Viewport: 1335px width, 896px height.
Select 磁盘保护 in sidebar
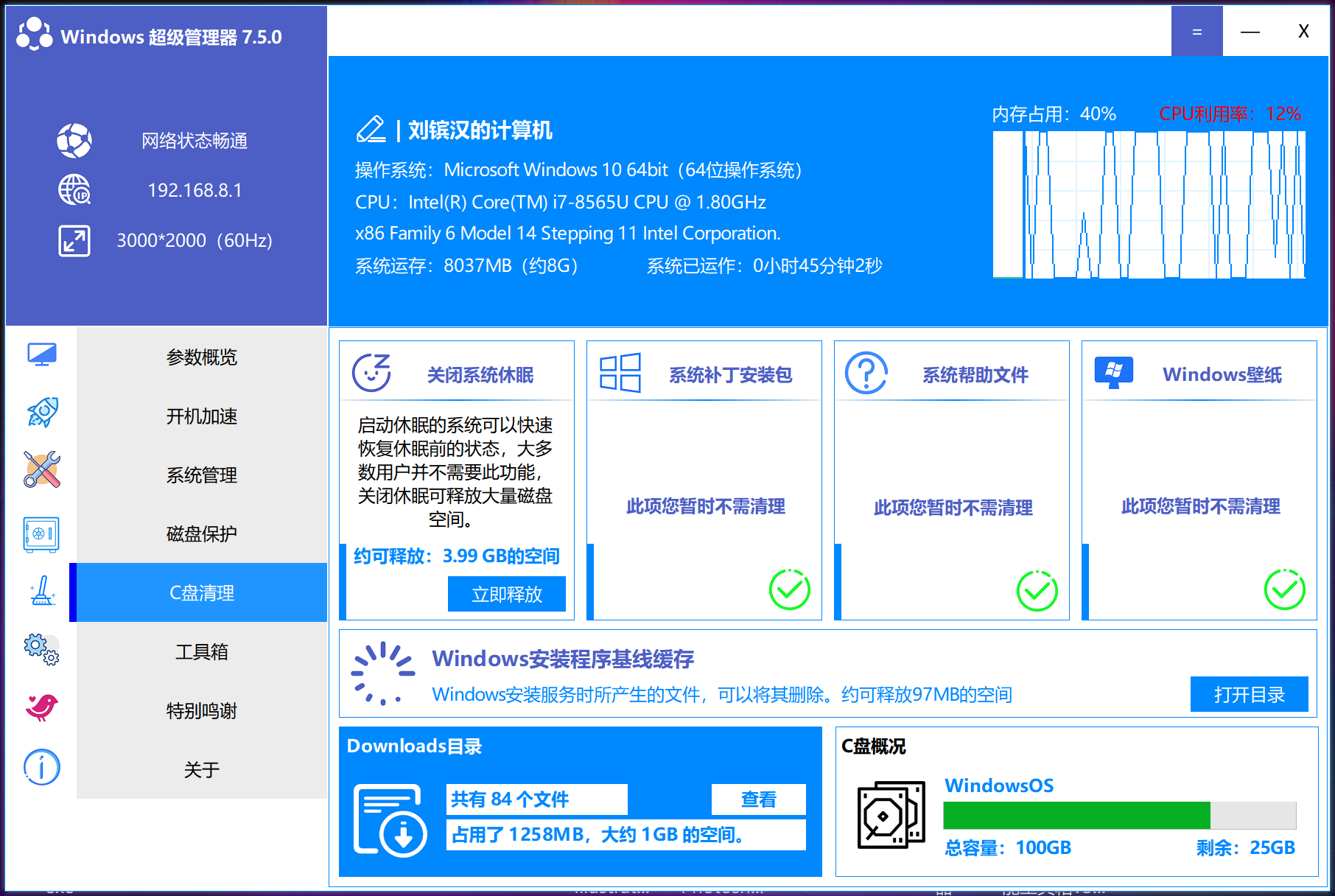[x=202, y=533]
